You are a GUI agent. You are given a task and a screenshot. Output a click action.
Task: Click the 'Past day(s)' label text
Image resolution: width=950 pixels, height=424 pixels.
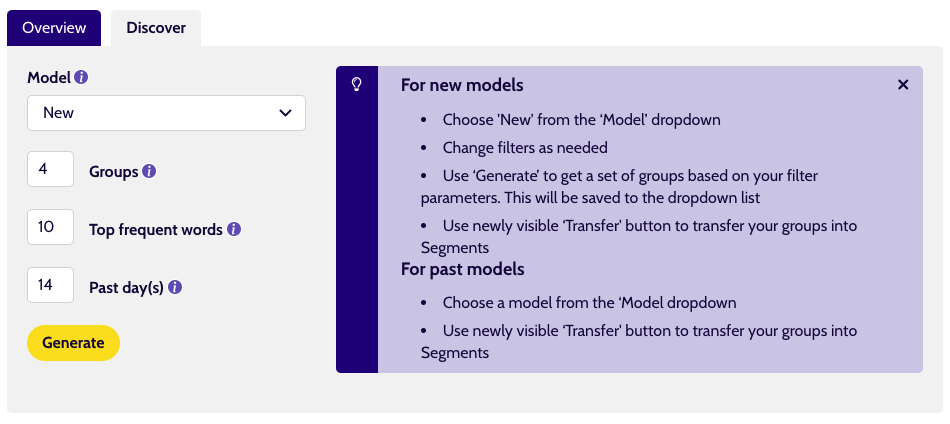tap(127, 288)
